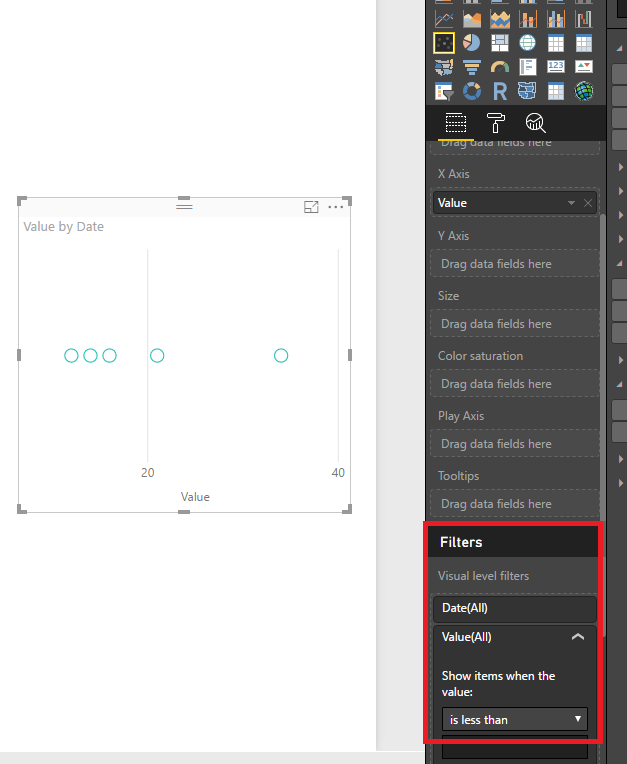Select the Gauge visualization
This screenshot has width=627, height=764.
pyautogui.click(x=500, y=67)
